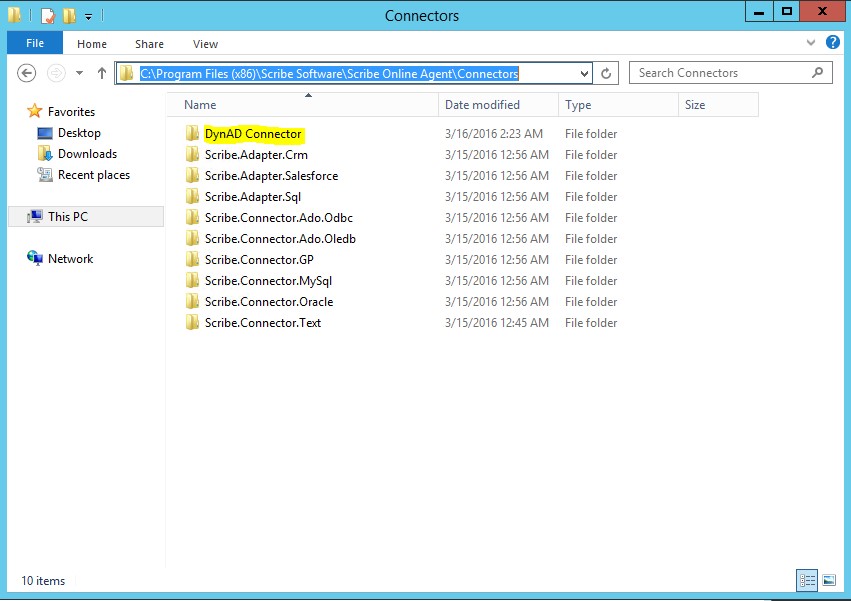Click the 10 items status bar text
Viewport: 851px width, 601px height.
(43, 581)
